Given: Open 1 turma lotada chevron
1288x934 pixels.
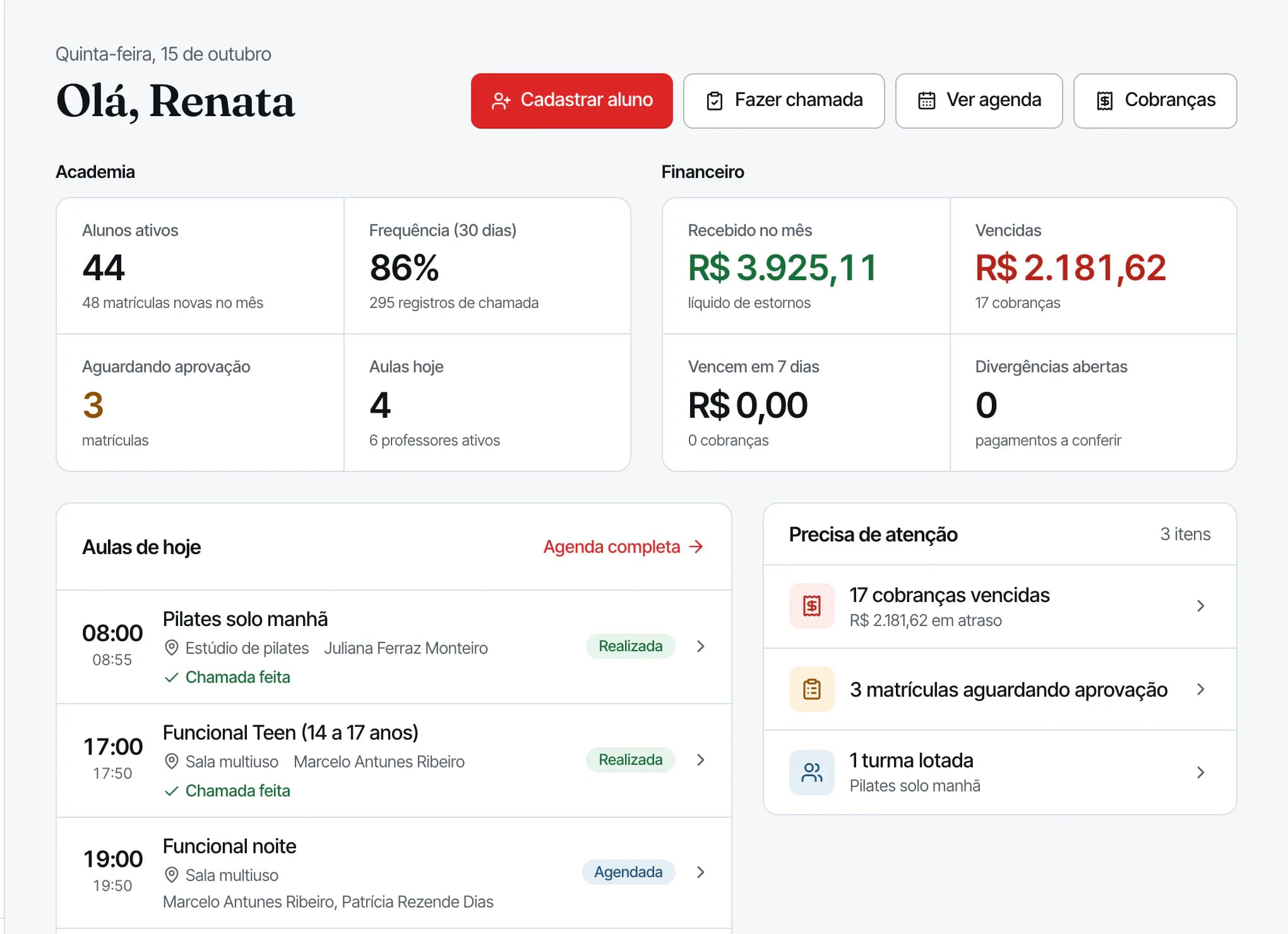Looking at the screenshot, I should [x=1201, y=772].
